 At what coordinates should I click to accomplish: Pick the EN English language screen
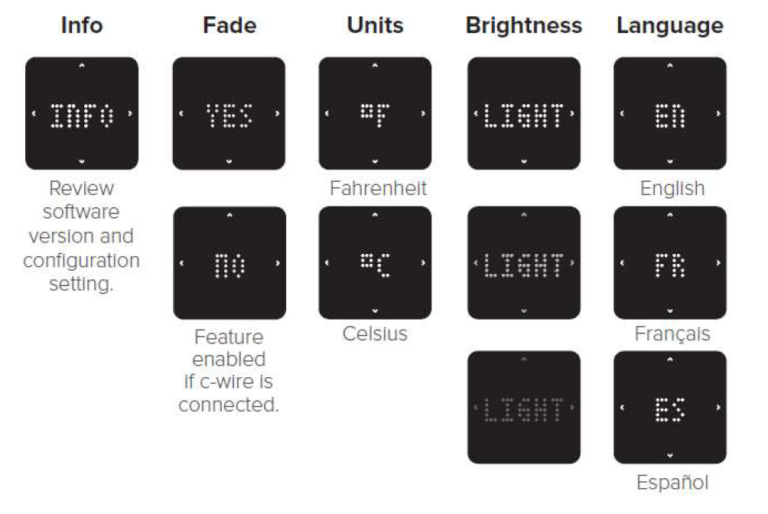pyautogui.click(x=669, y=113)
